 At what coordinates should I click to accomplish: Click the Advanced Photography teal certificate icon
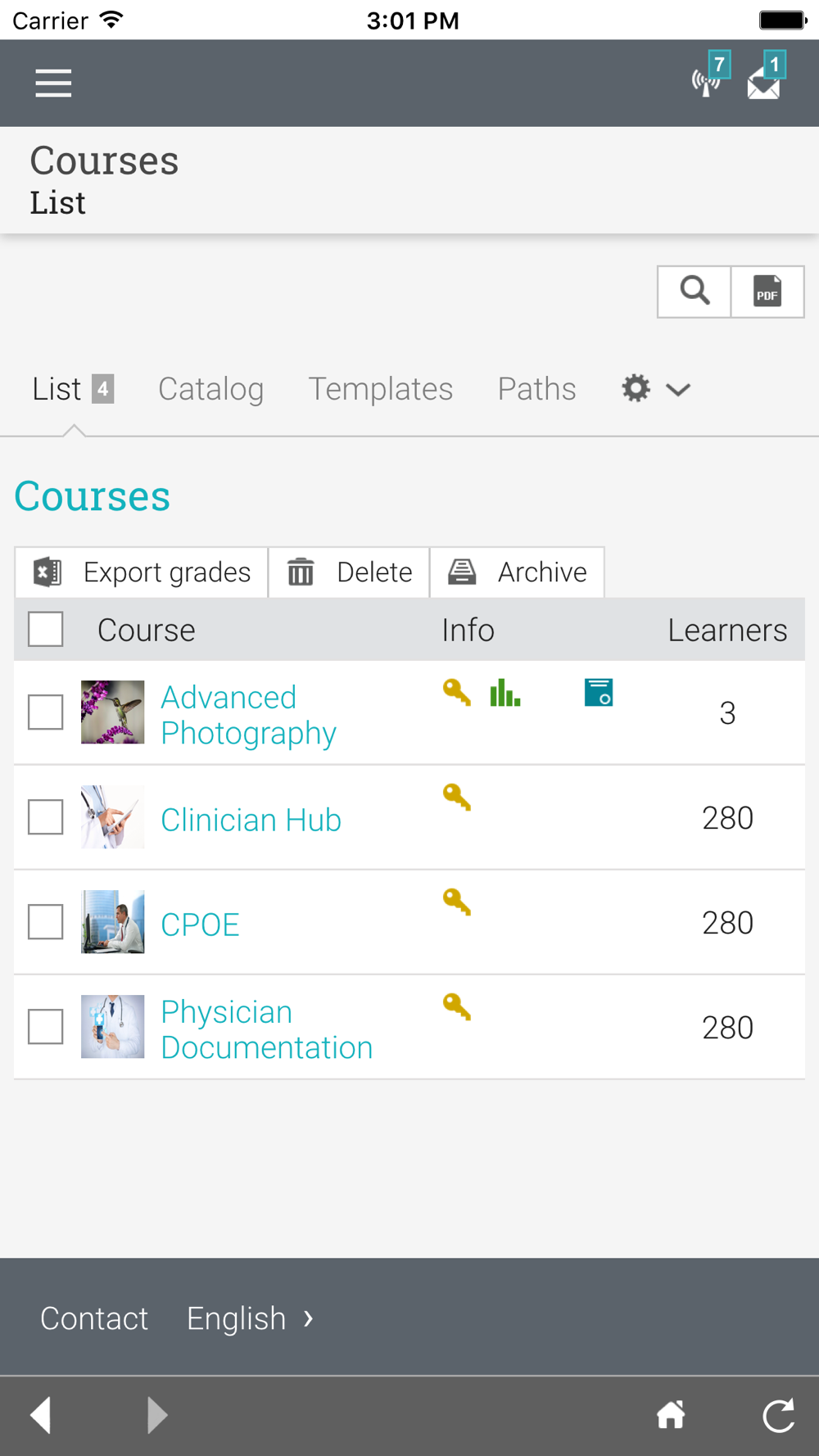[x=599, y=693]
